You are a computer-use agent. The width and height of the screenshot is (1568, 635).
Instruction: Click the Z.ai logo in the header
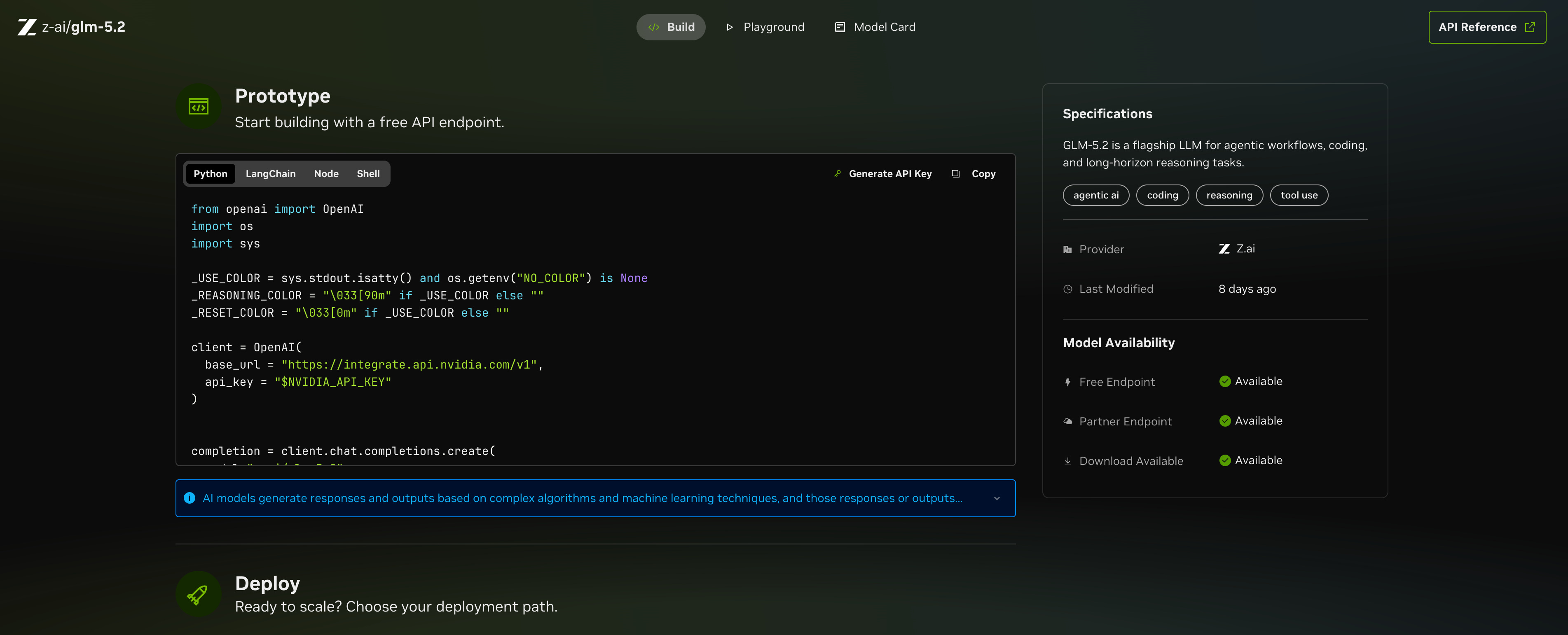27,27
